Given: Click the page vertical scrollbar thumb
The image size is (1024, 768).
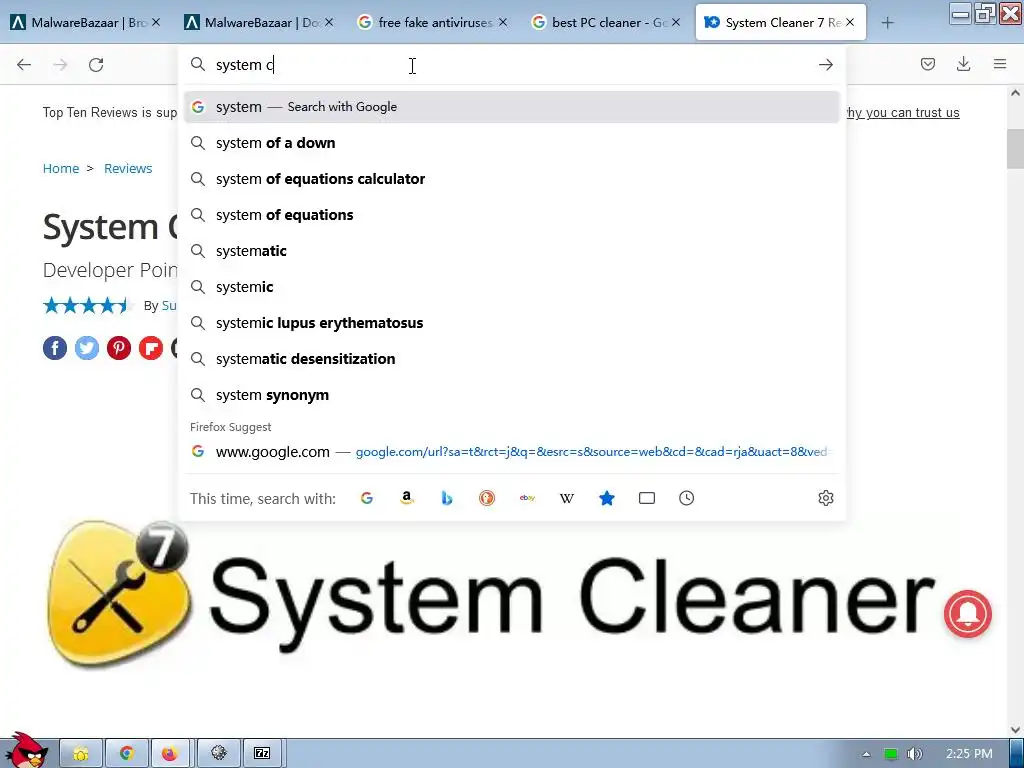Looking at the screenshot, I should pyautogui.click(x=1015, y=149).
